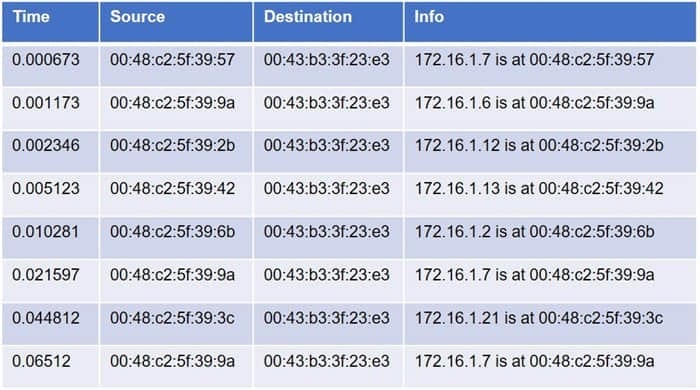Select the time cell 0.001173
The height and width of the screenshot is (390, 700).
coord(50,108)
